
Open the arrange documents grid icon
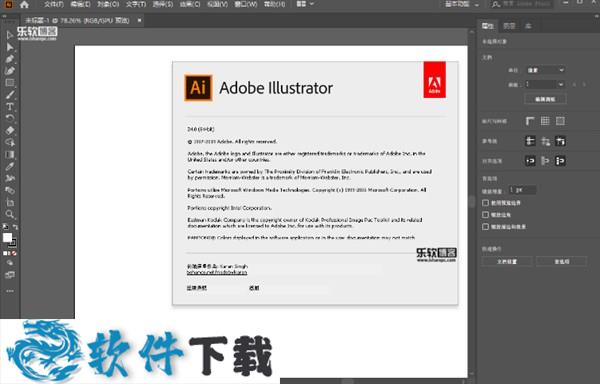(x=301, y=4)
